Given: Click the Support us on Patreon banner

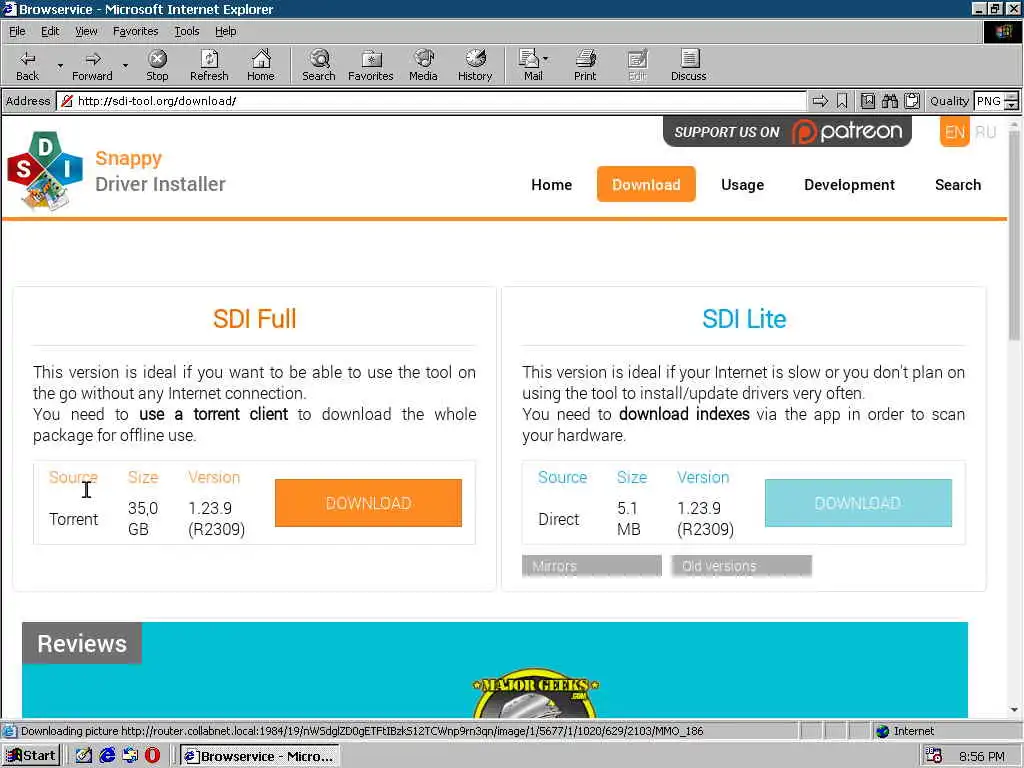Looking at the screenshot, I should [x=787, y=132].
